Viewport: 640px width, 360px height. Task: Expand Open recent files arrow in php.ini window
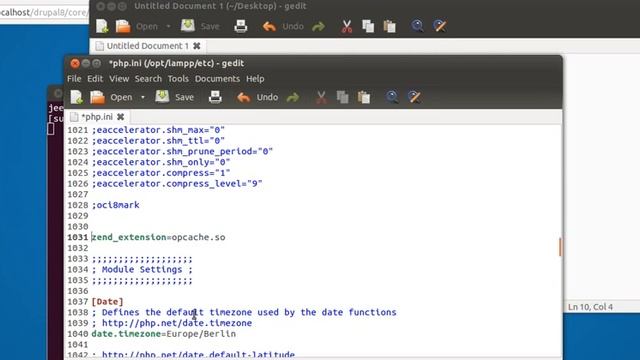pos(142,98)
